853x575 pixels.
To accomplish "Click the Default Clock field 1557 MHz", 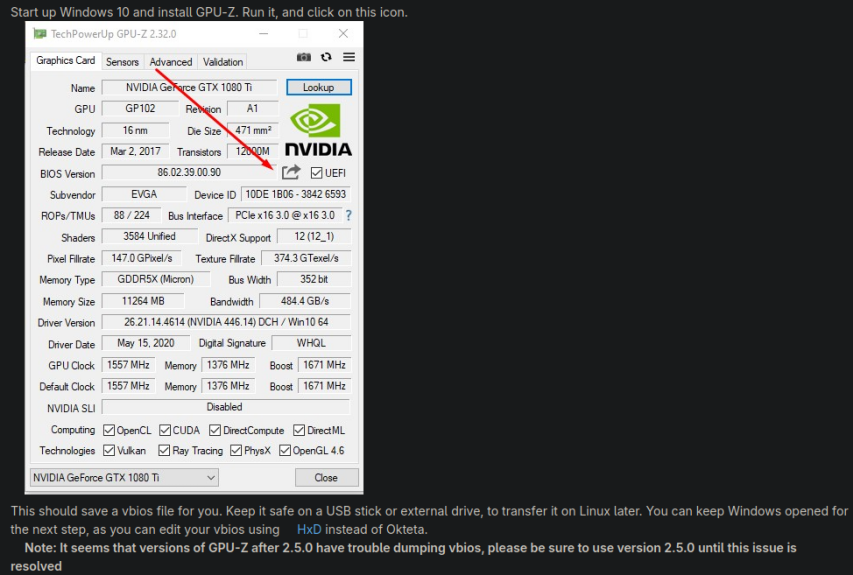I will 128,386.
